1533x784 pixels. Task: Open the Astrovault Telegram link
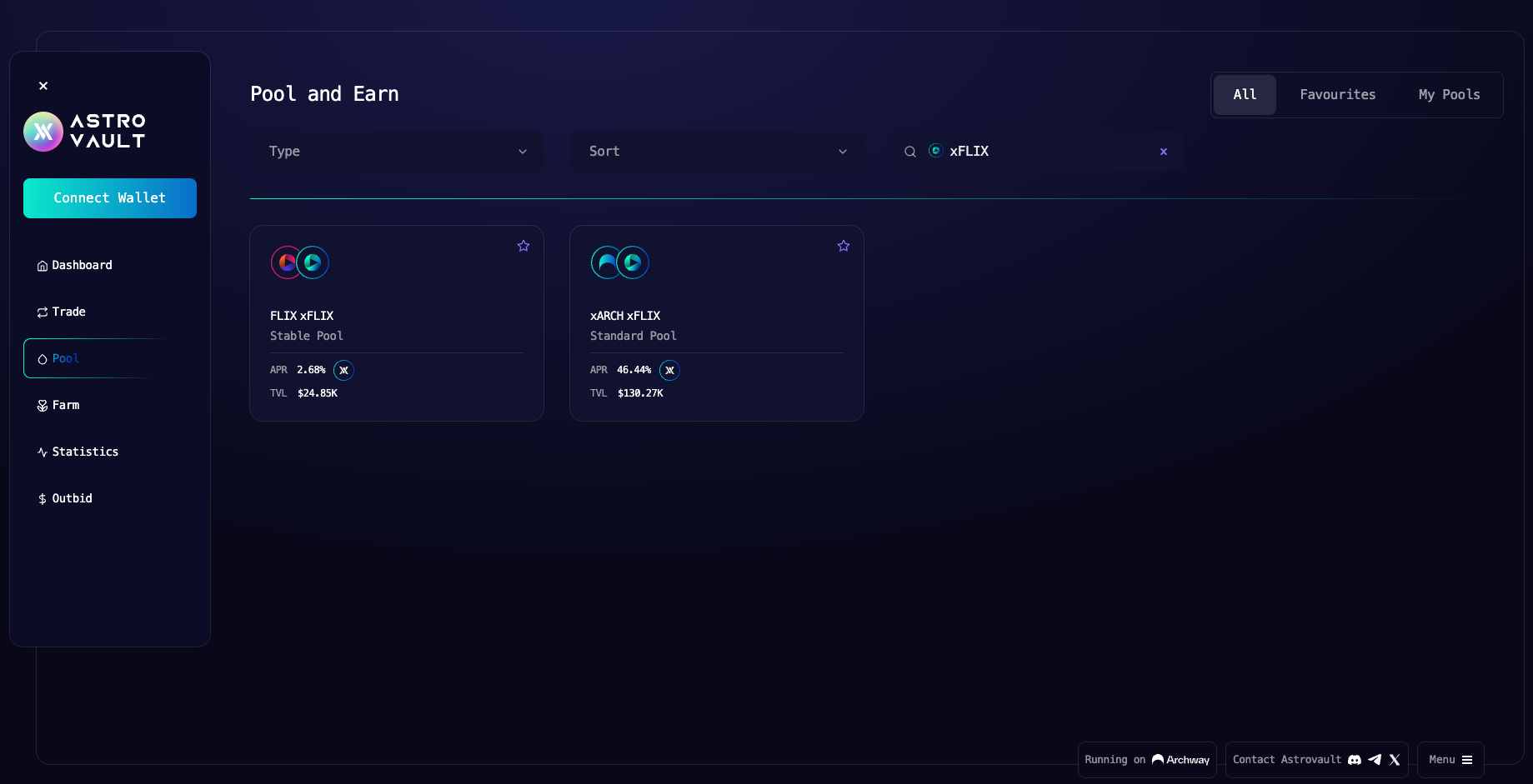[x=1375, y=760]
